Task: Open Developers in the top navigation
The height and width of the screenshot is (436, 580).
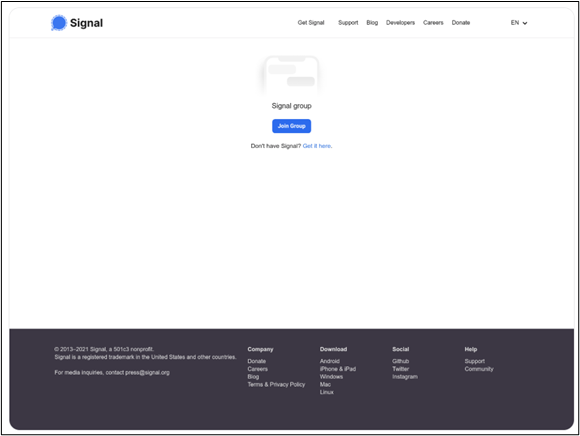Action: point(400,23)
